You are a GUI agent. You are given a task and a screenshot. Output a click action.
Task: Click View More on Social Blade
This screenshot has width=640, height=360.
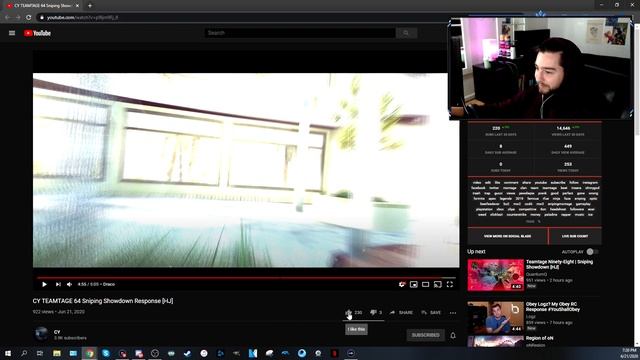[x=507, y=236]
